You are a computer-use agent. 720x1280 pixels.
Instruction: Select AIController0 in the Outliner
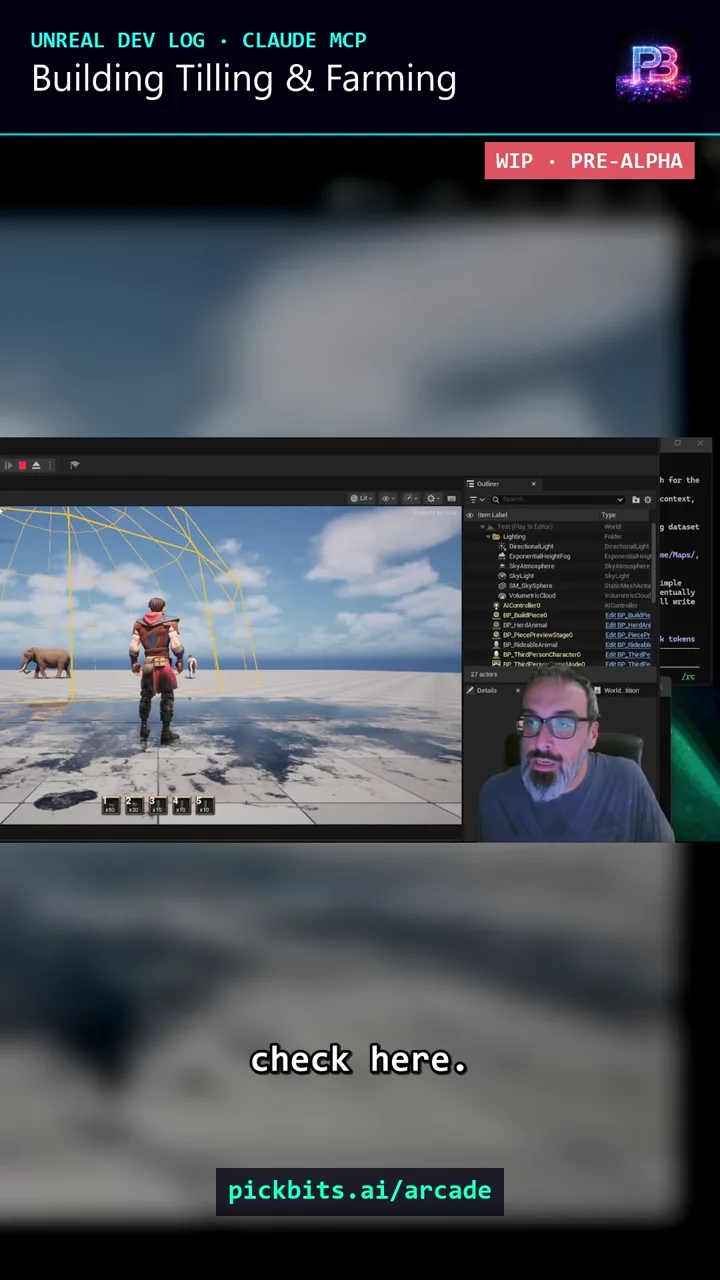coord(521,605)
